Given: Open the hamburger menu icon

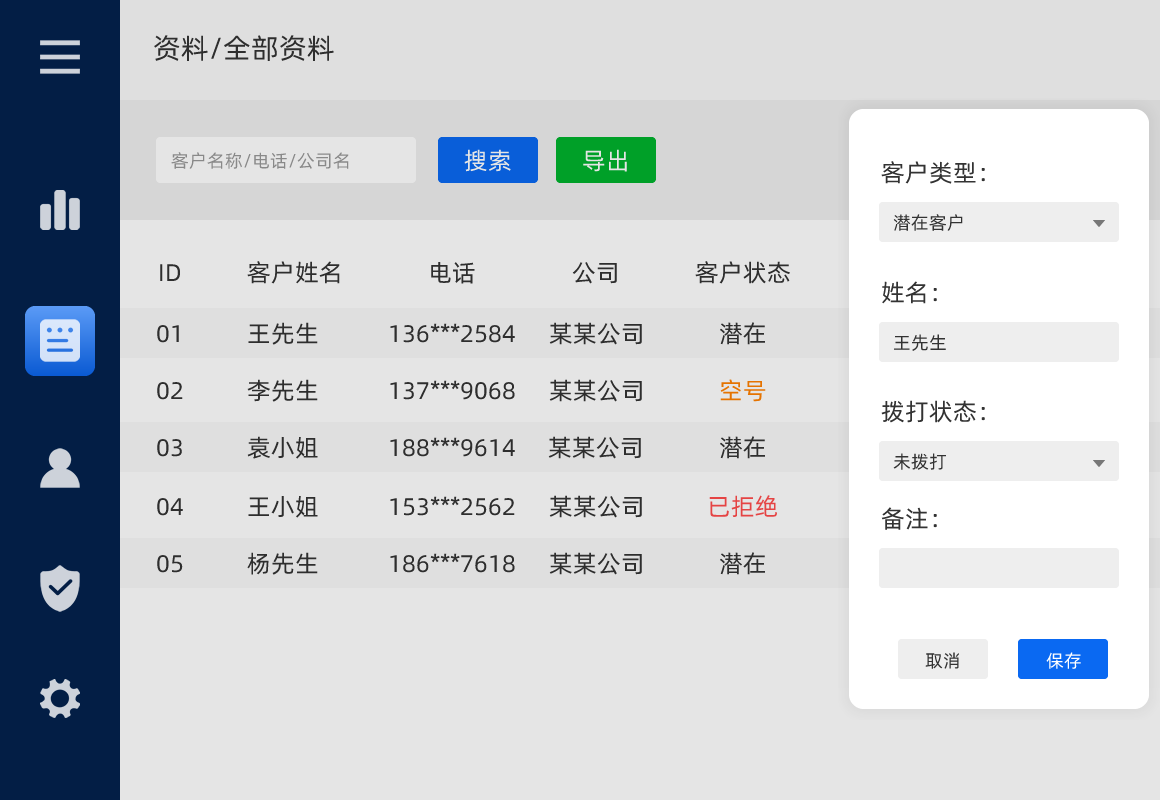Looking at the screenshot, I should [60, 57].
